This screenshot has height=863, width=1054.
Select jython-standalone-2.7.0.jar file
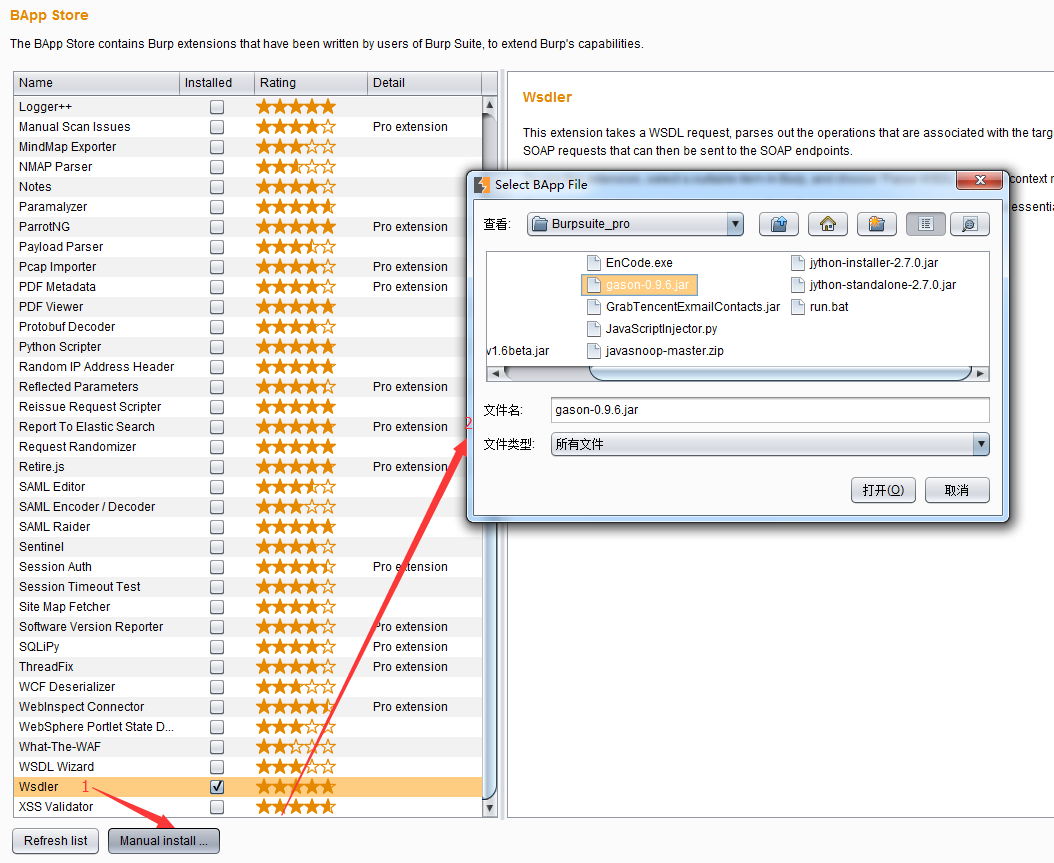(x=873, y=285)
